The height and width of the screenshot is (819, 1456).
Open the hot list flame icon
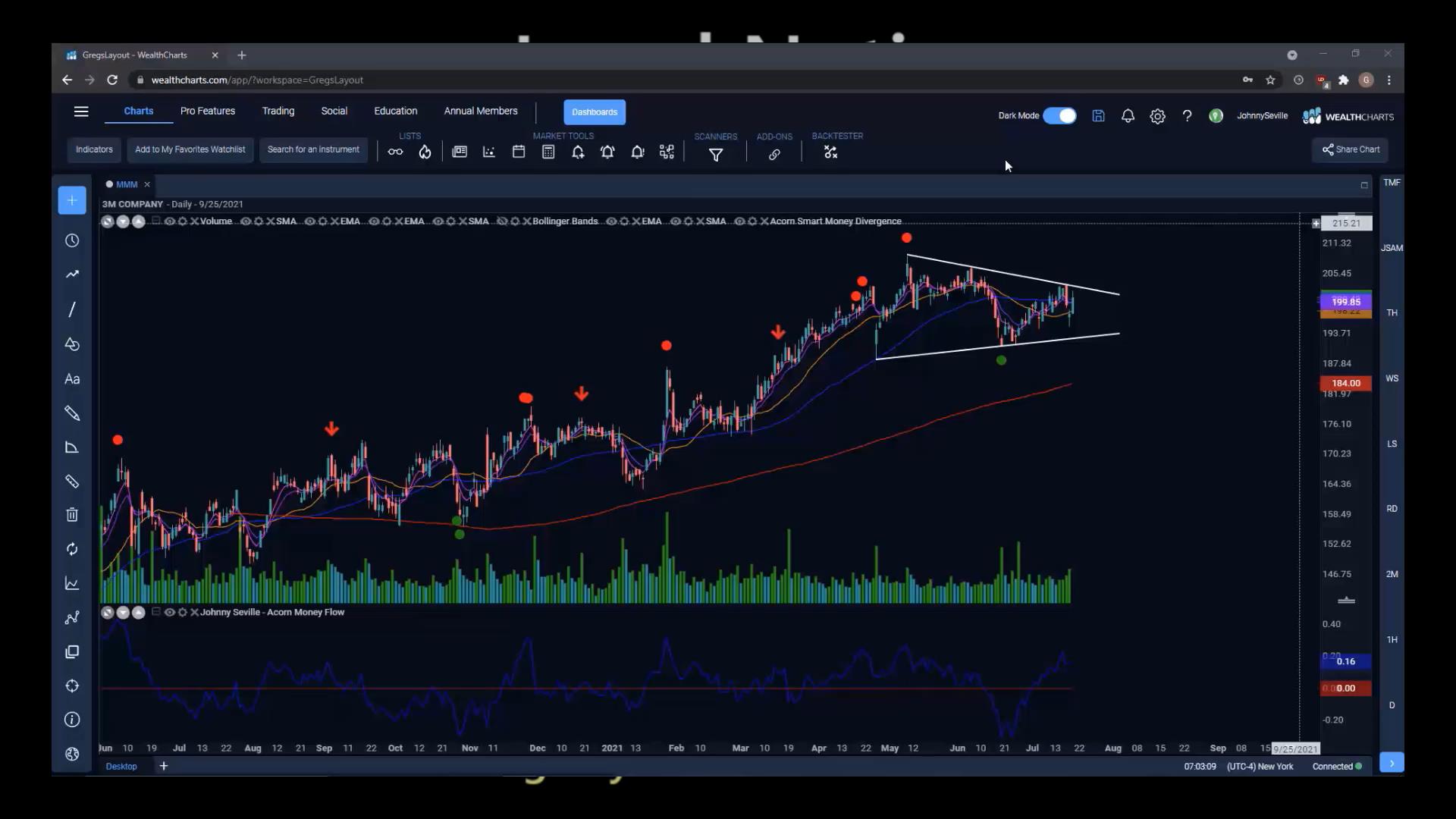(x=425, y=152)
